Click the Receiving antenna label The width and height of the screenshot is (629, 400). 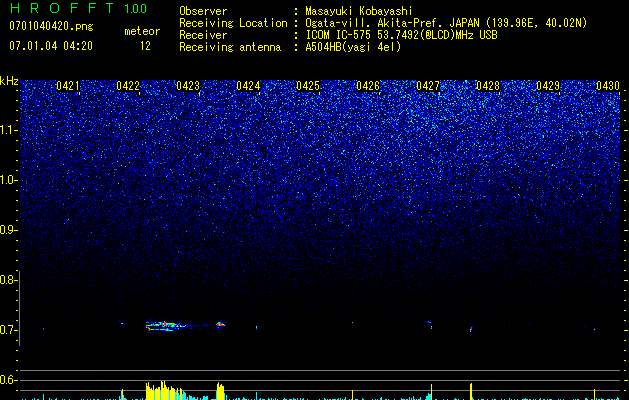pyautogui.click(x=230, y=47)
